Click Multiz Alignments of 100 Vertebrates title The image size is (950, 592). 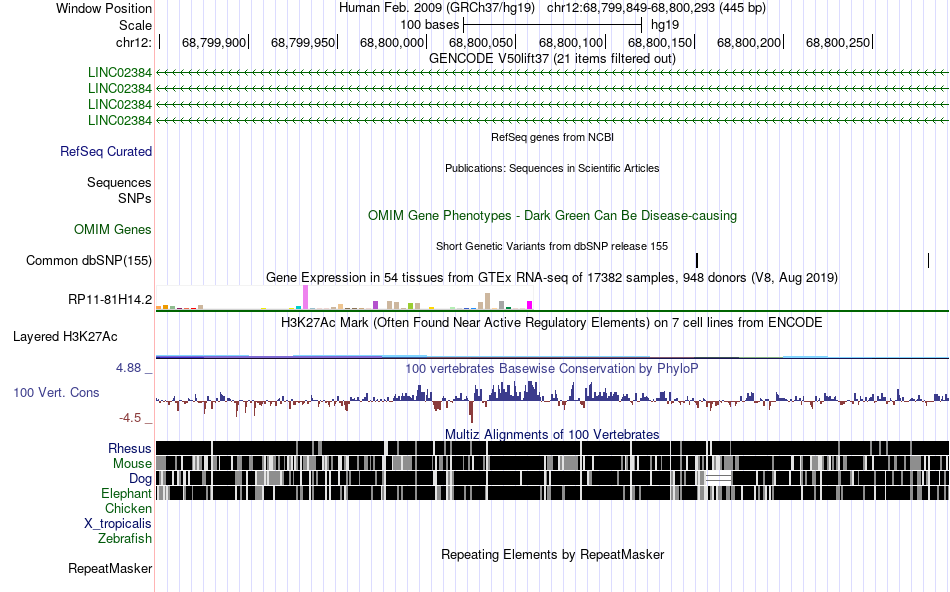[552, 434]
